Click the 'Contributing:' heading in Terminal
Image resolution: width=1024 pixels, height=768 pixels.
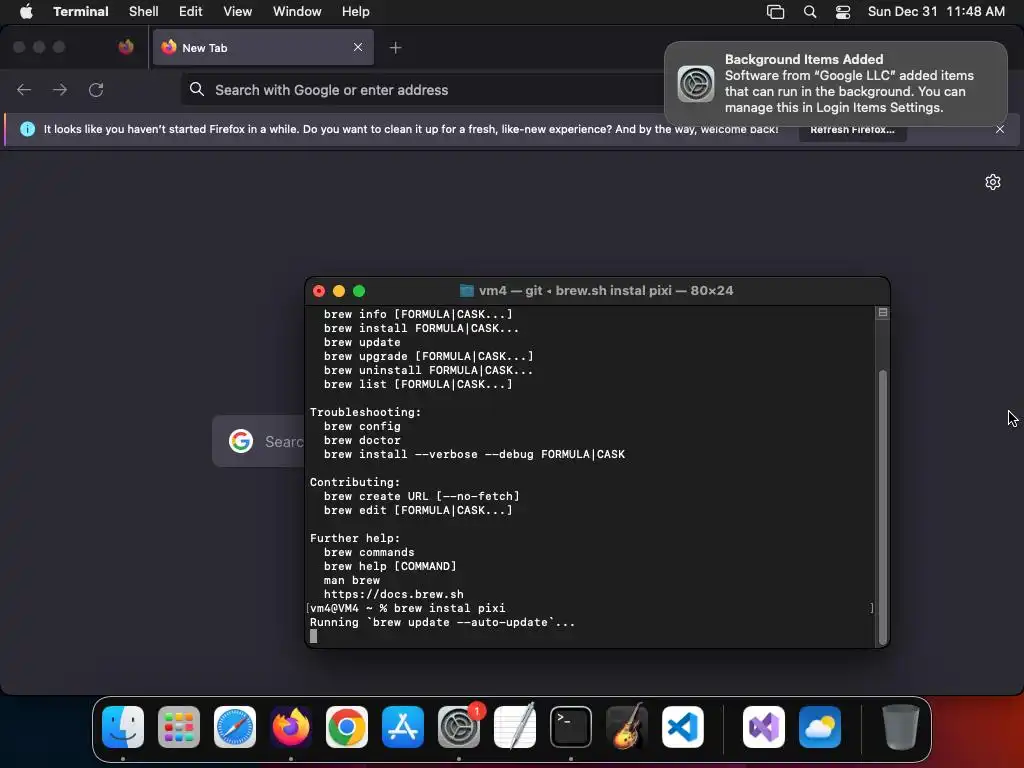pyautogui.click(x=355, y=482)
